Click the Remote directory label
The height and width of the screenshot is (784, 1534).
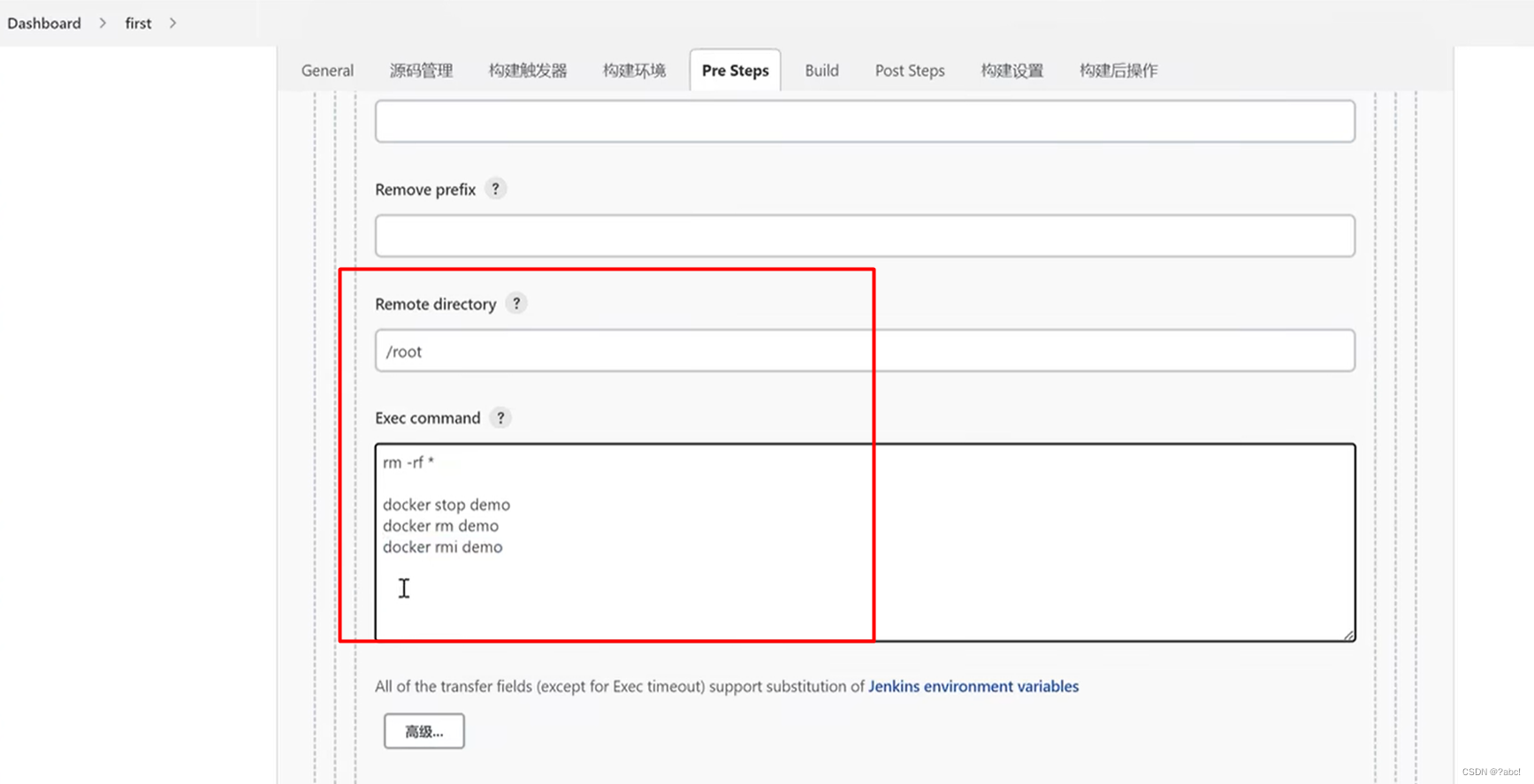(436, 304)
